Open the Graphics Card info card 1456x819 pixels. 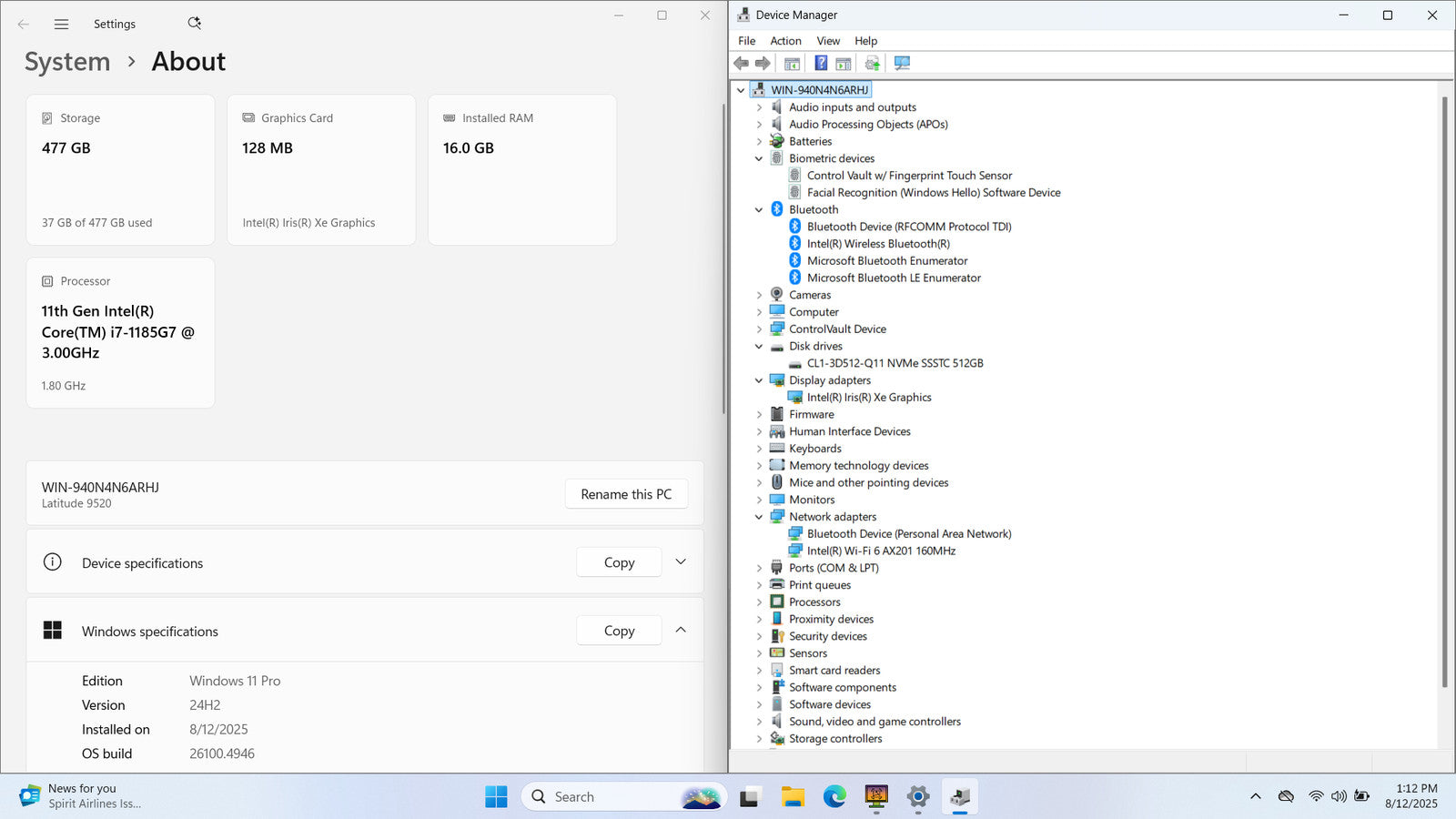click(321, 170)
